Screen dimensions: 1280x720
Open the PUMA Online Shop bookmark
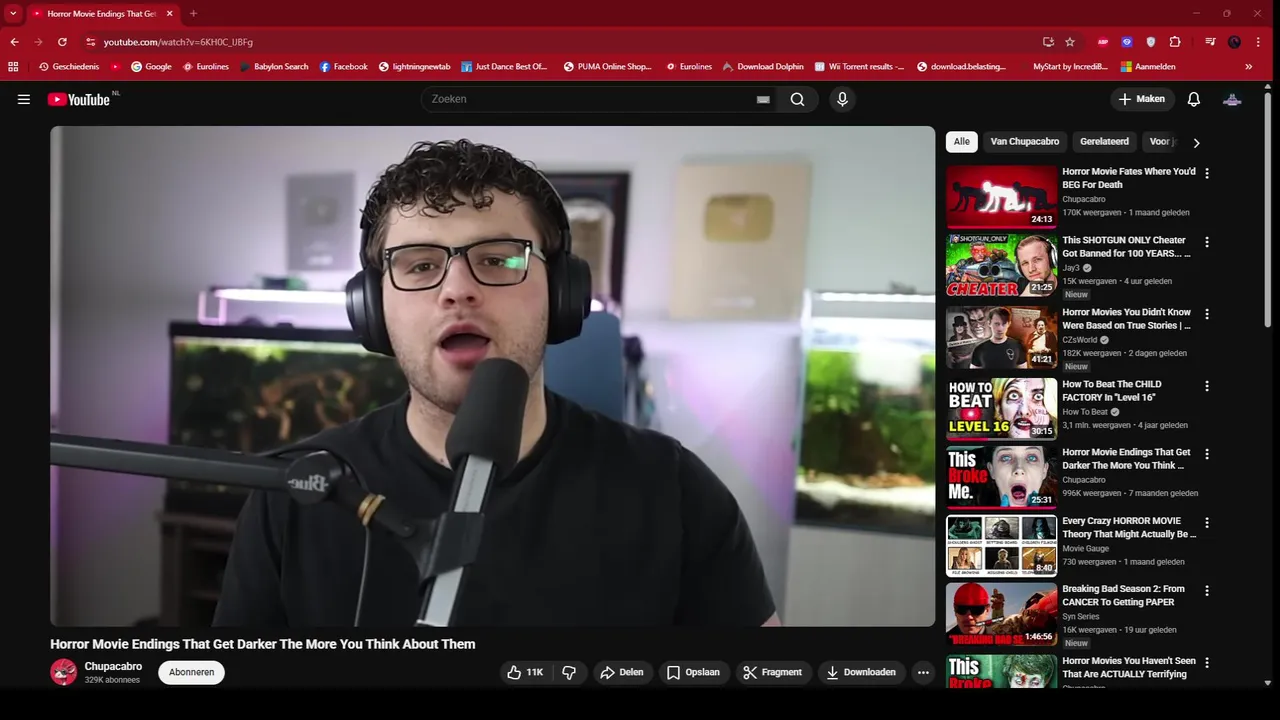[608, 67]
